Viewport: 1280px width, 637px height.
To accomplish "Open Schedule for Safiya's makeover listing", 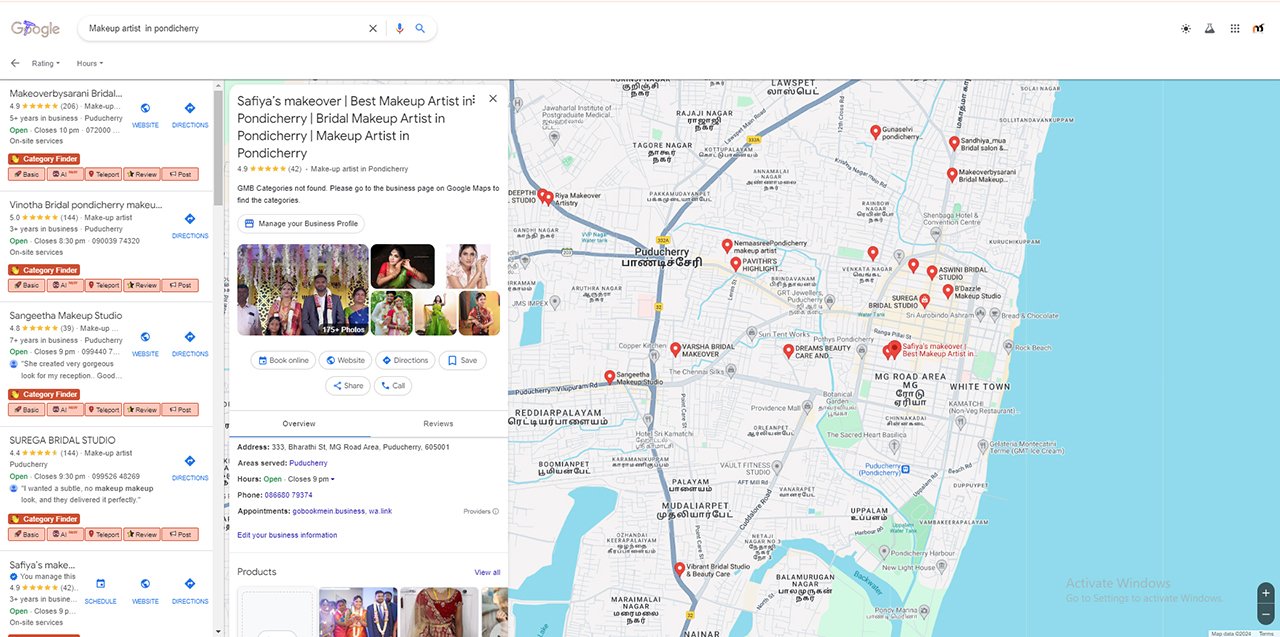I will (x=100, y=590).
